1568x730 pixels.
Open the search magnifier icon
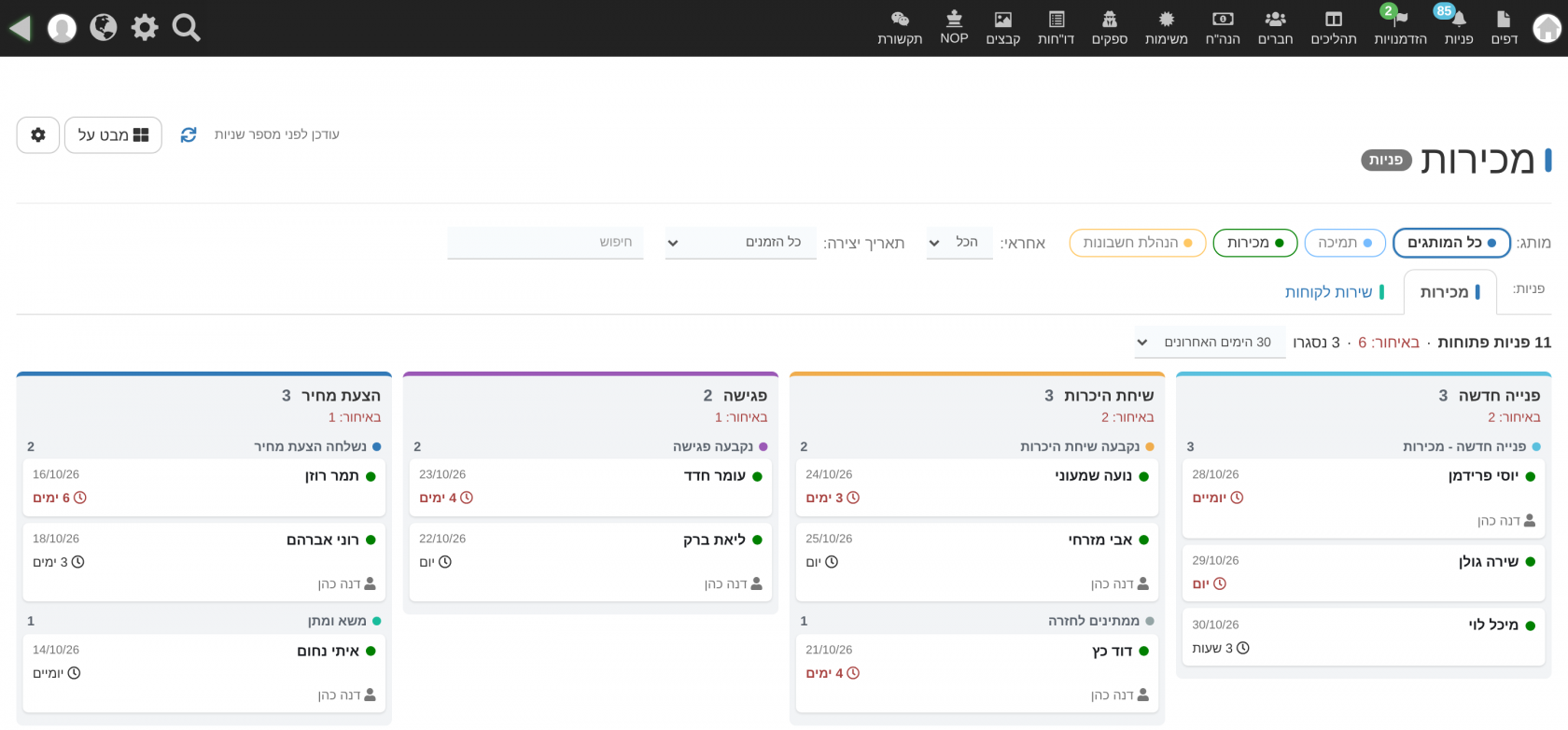pyautogui.click(x=186, y=28)
